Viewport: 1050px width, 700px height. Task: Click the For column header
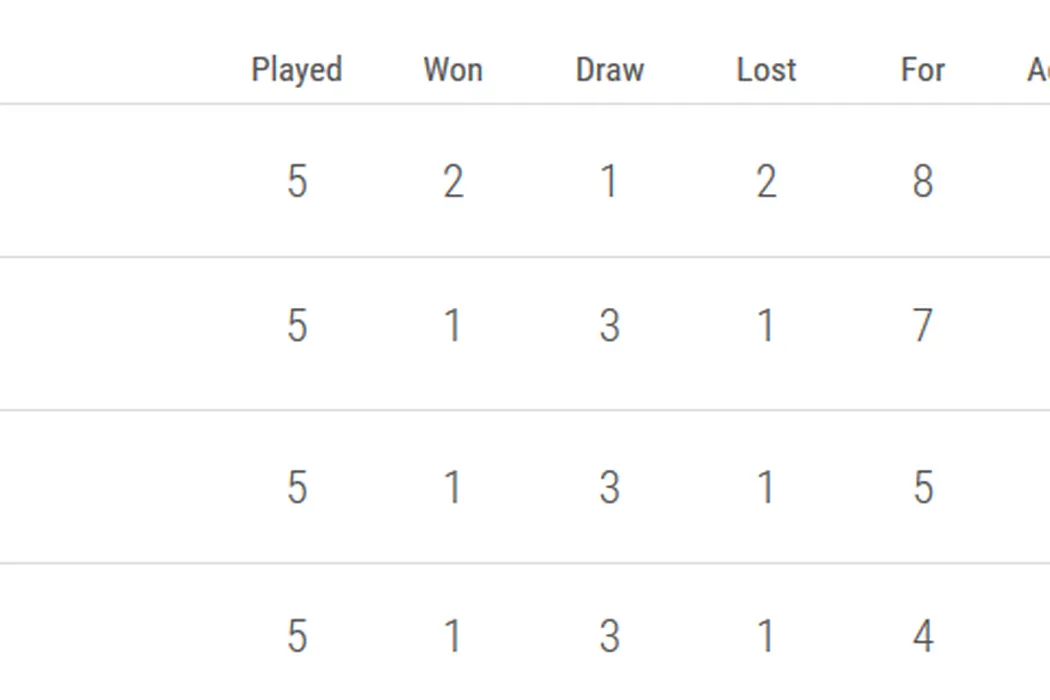pos(922,70)
